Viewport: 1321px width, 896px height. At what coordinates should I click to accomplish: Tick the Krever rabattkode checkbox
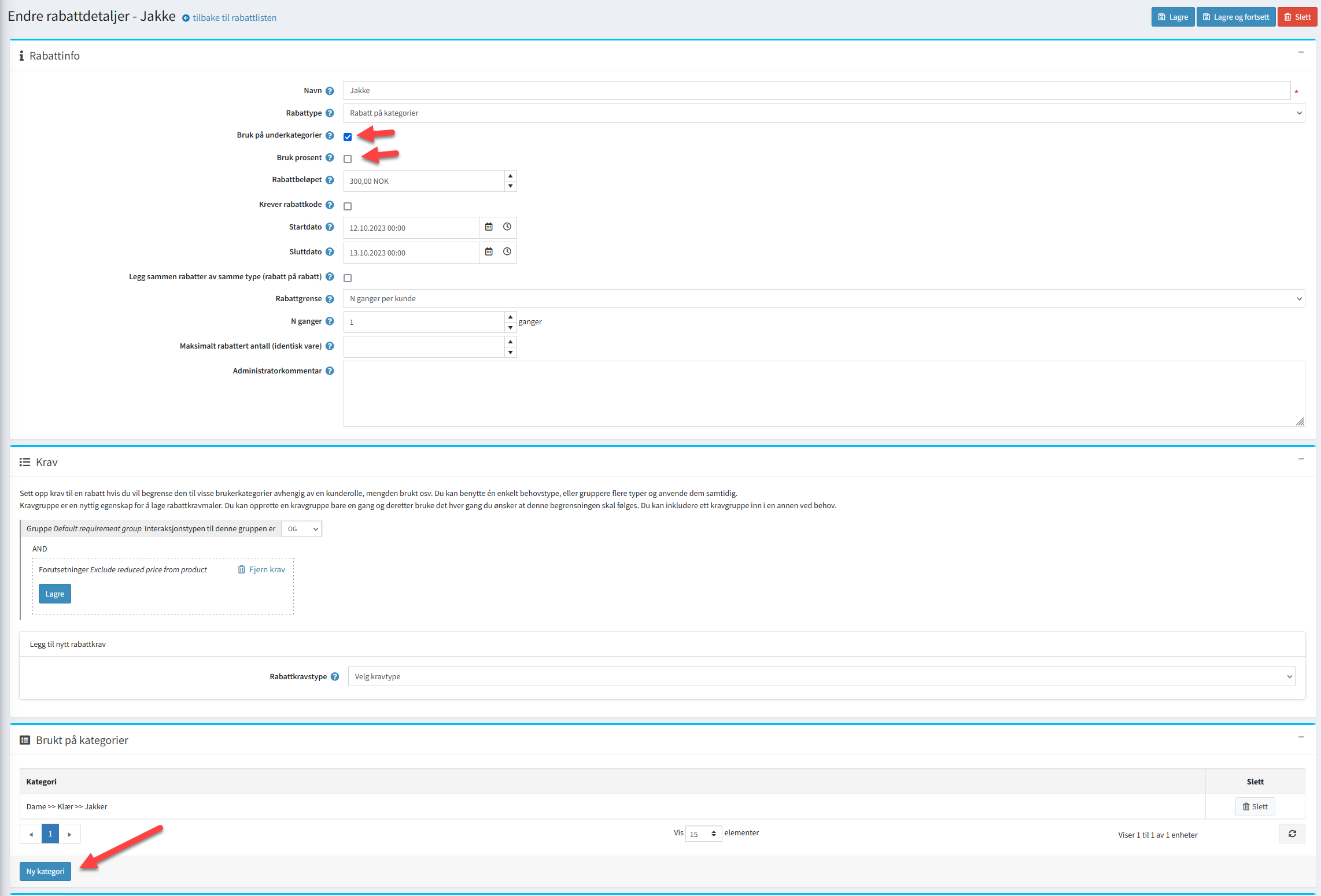pos(348,206)
